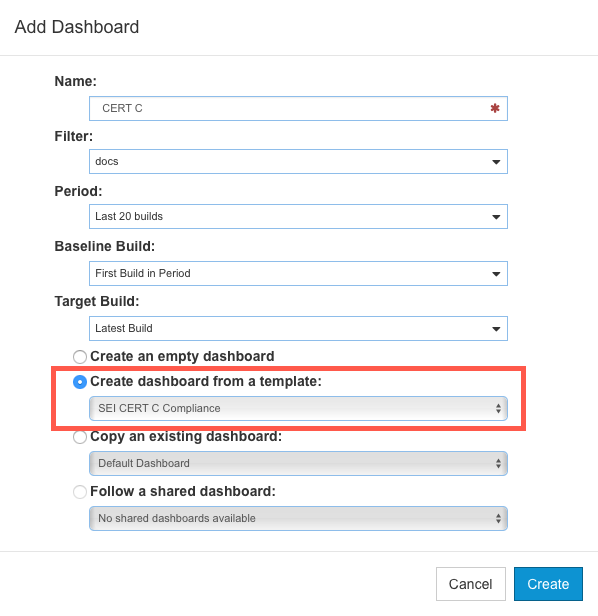The image size is (598, 616).
Task: Click the red required-field asterisk
Action: point(495,108)
